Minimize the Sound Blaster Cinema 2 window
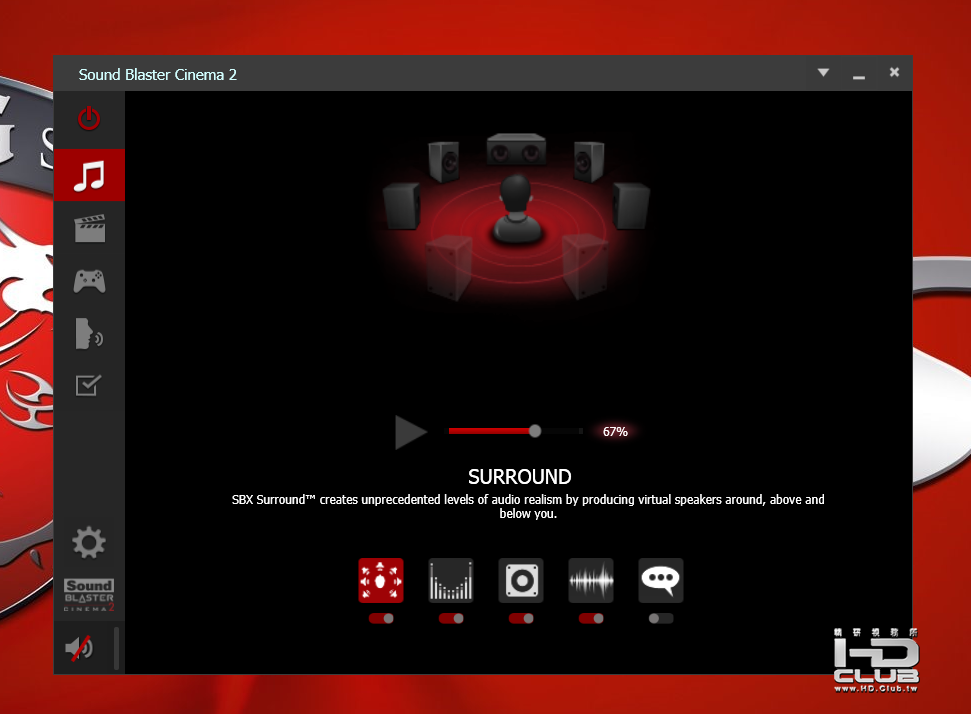Image resolution: width=971 pixels, height=714 pixels. (x=858, y=77)
